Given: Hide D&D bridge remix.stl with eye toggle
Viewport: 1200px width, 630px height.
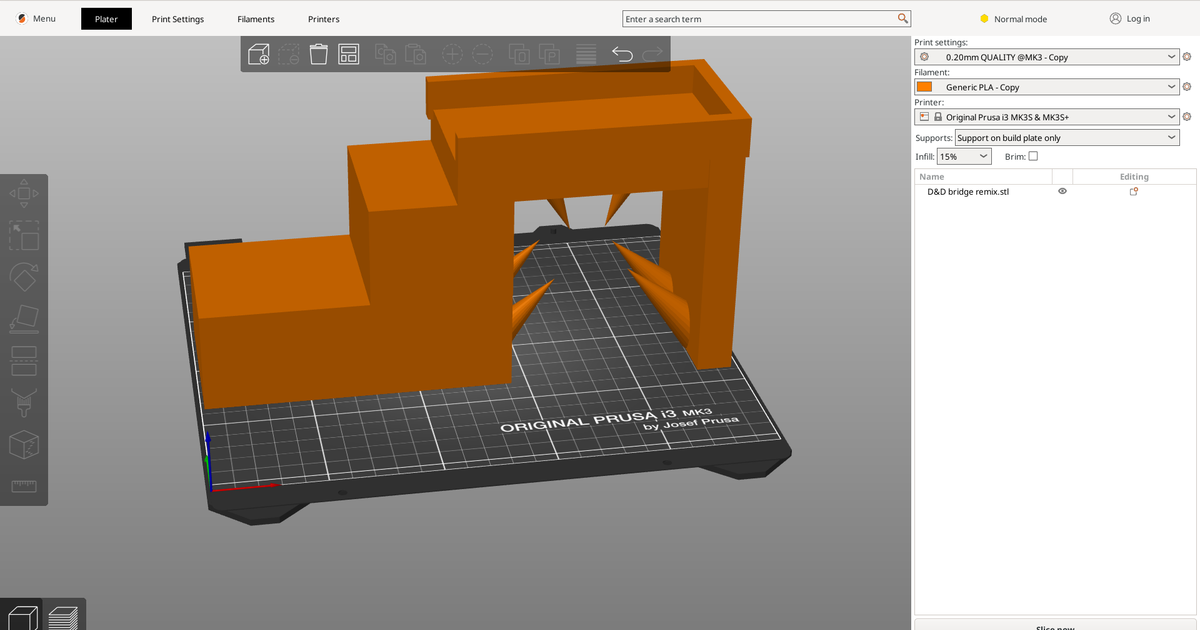Looking at the screenshot, I should click(x=1062, y=191).
